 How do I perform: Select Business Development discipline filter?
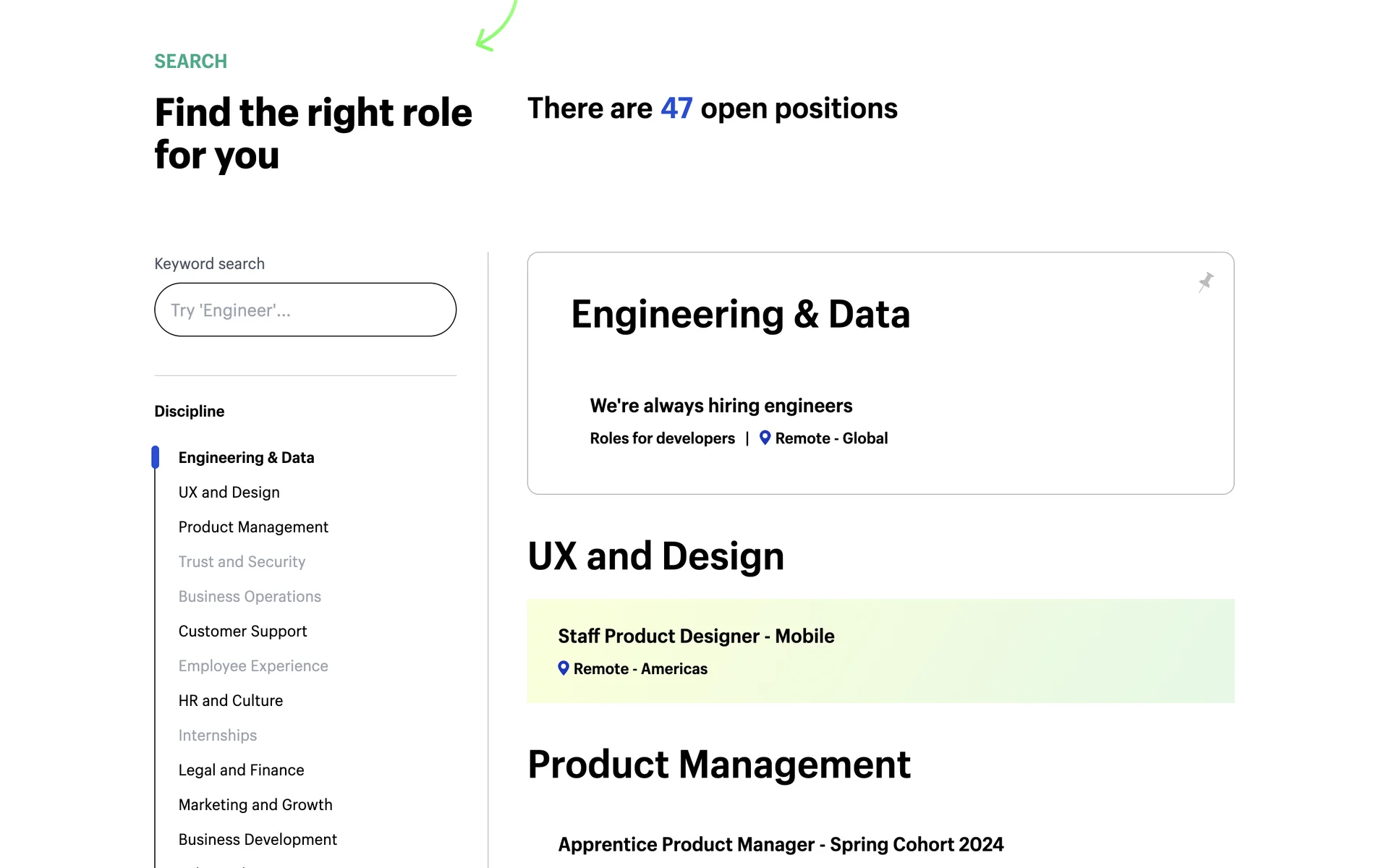(258, 840)
